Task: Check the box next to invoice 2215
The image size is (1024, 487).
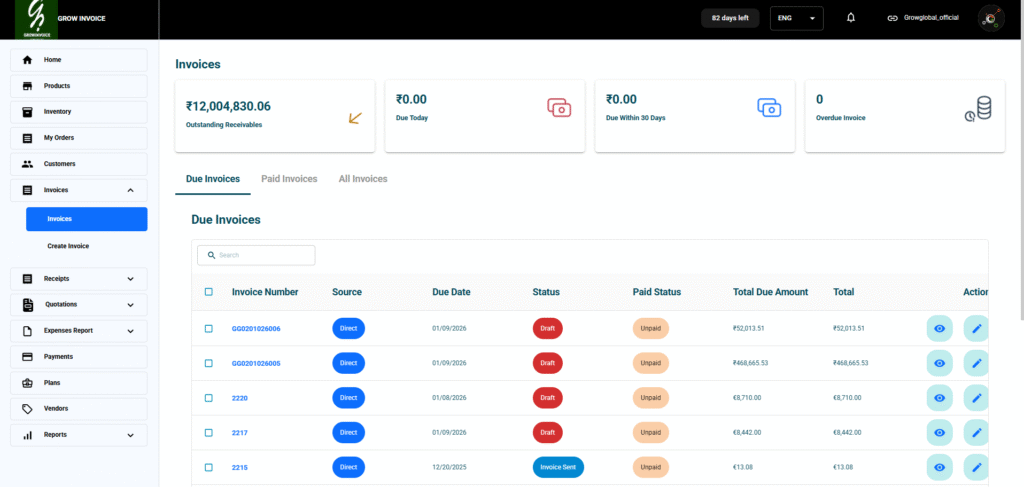Action: point(208,468)
